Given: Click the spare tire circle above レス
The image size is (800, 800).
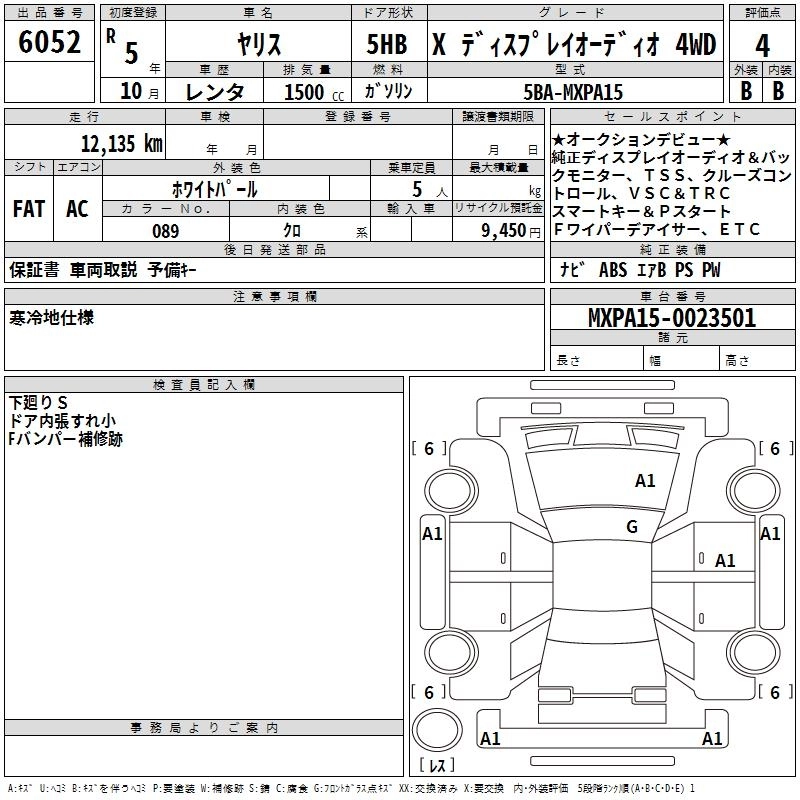Looking at the screenshot, I should (x=437, y=730).
